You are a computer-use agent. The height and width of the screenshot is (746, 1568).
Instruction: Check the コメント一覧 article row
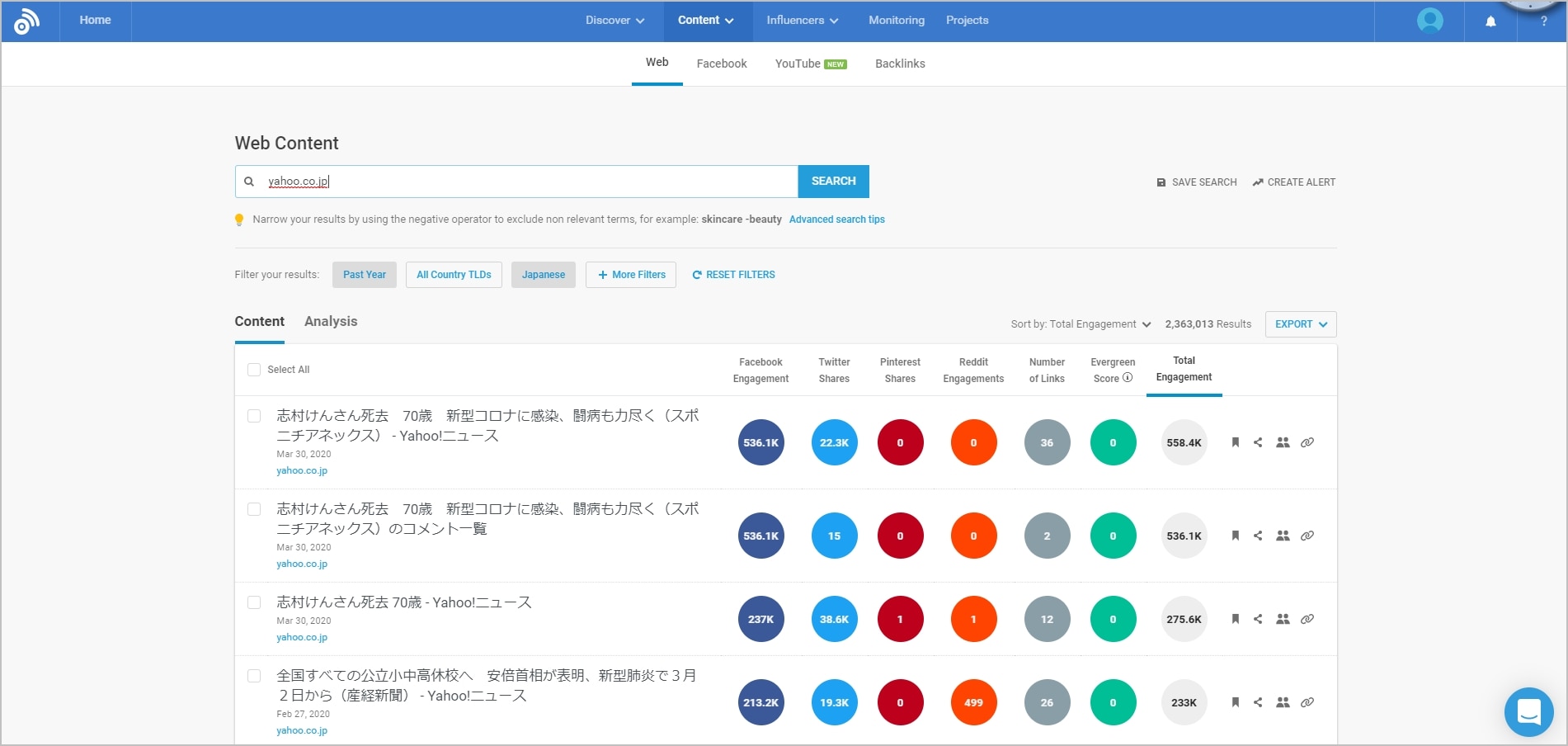pos(254,509)
